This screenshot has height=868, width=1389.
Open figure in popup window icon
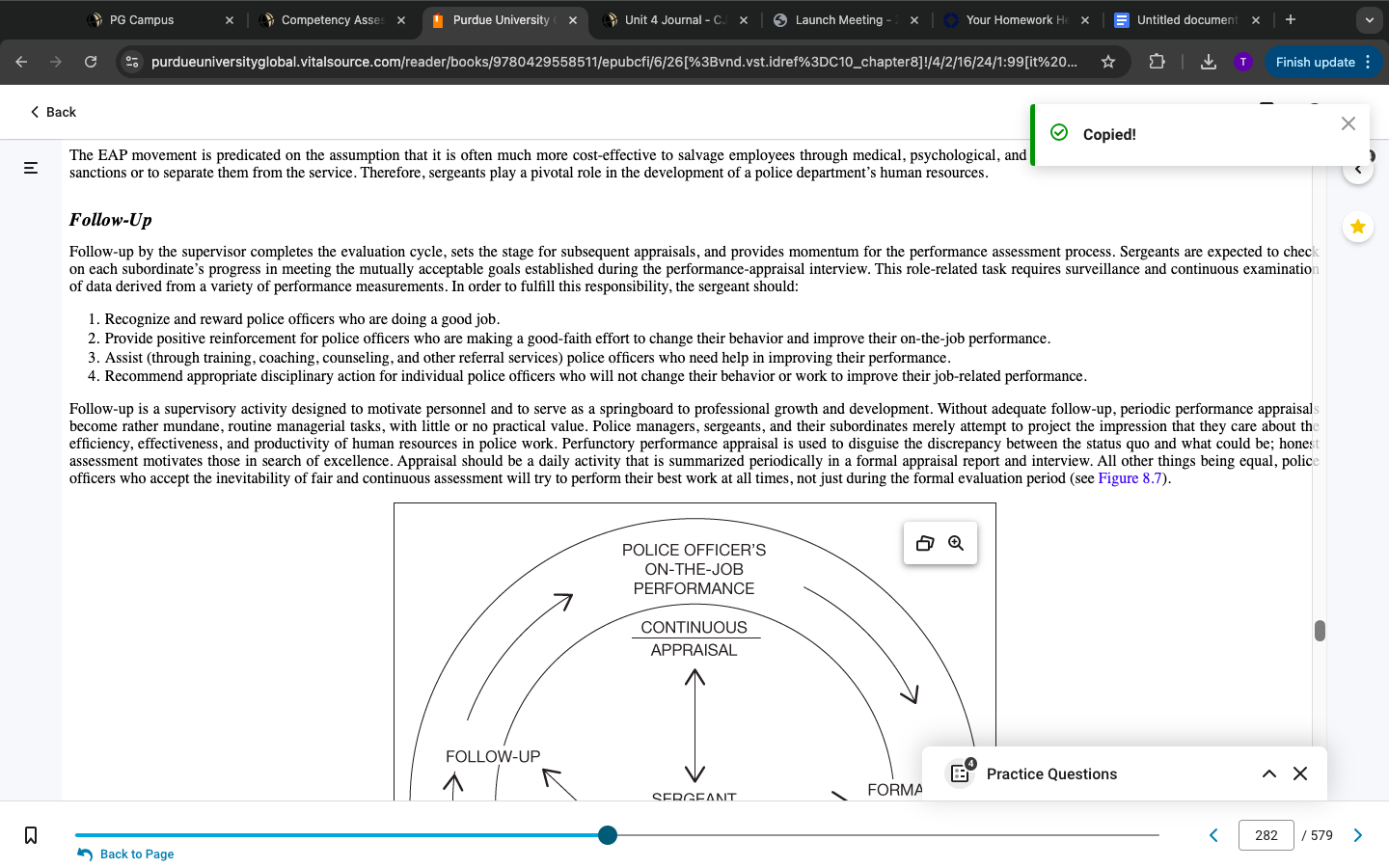[925, 543]
